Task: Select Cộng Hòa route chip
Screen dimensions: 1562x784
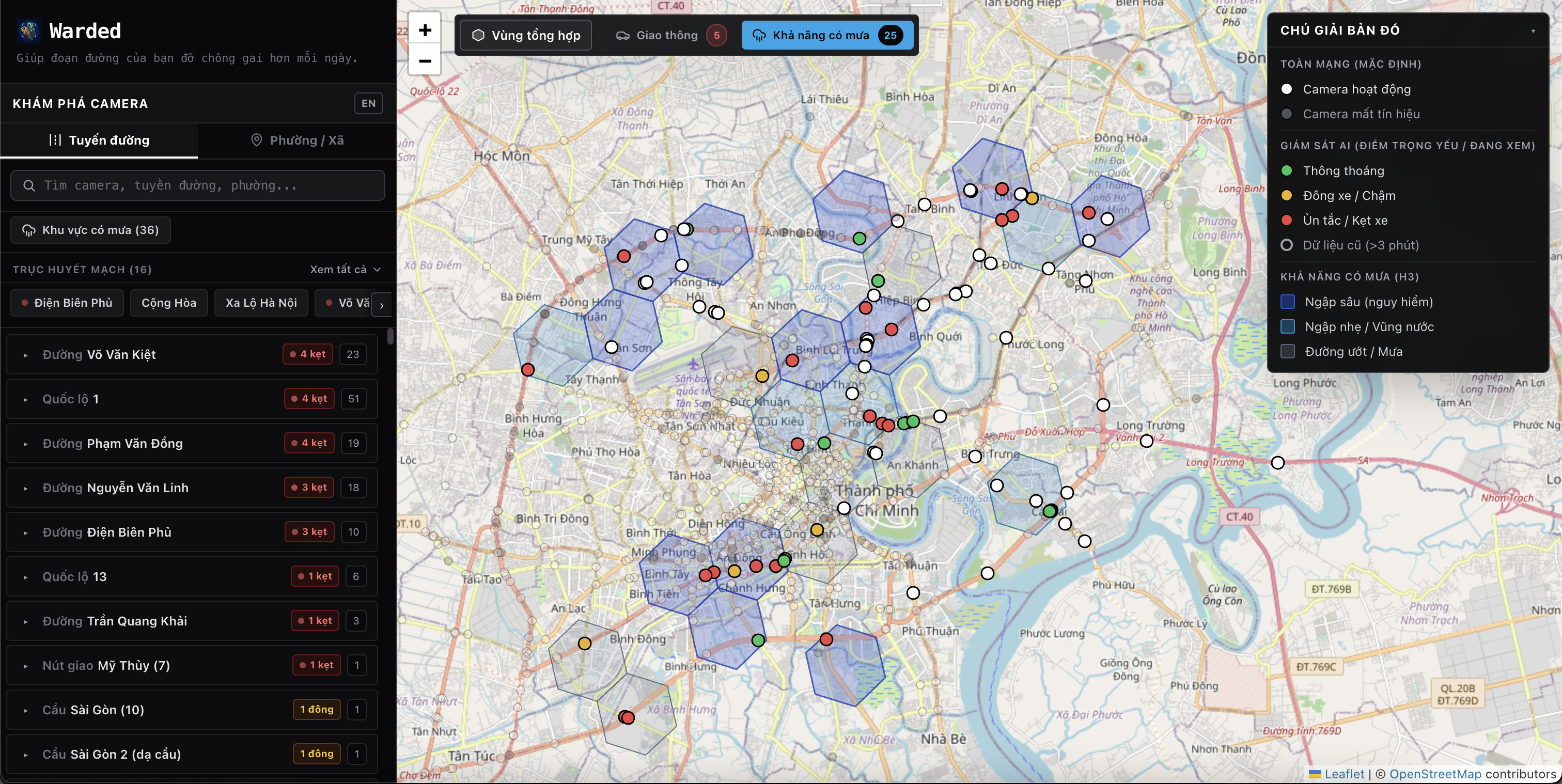Action: [169, 303]
